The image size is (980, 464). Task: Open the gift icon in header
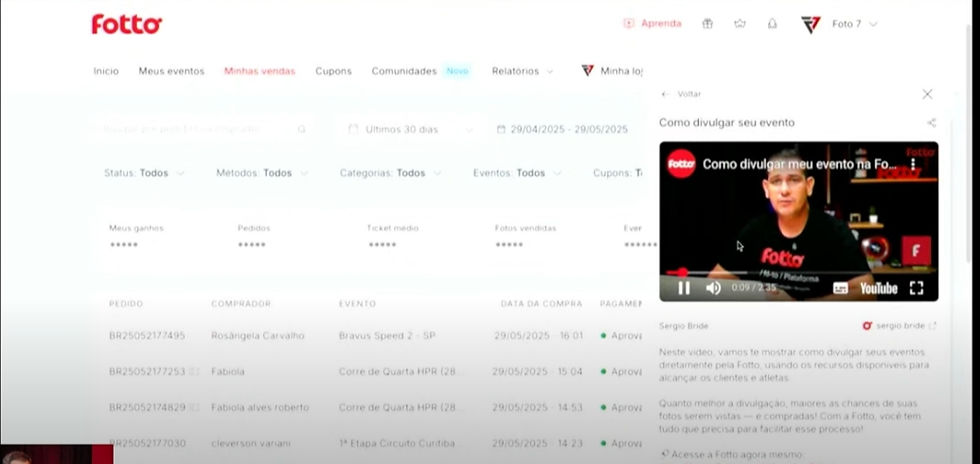point(708,24)
